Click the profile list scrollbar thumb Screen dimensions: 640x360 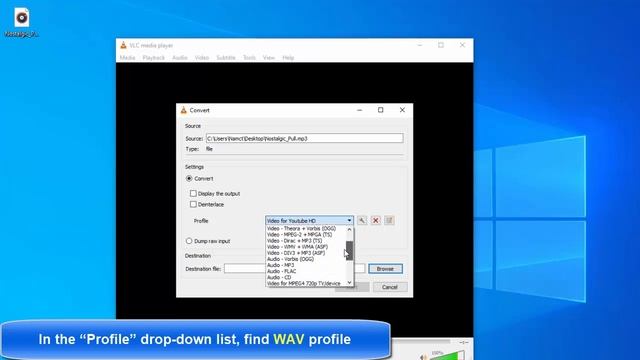coord(349,250)
